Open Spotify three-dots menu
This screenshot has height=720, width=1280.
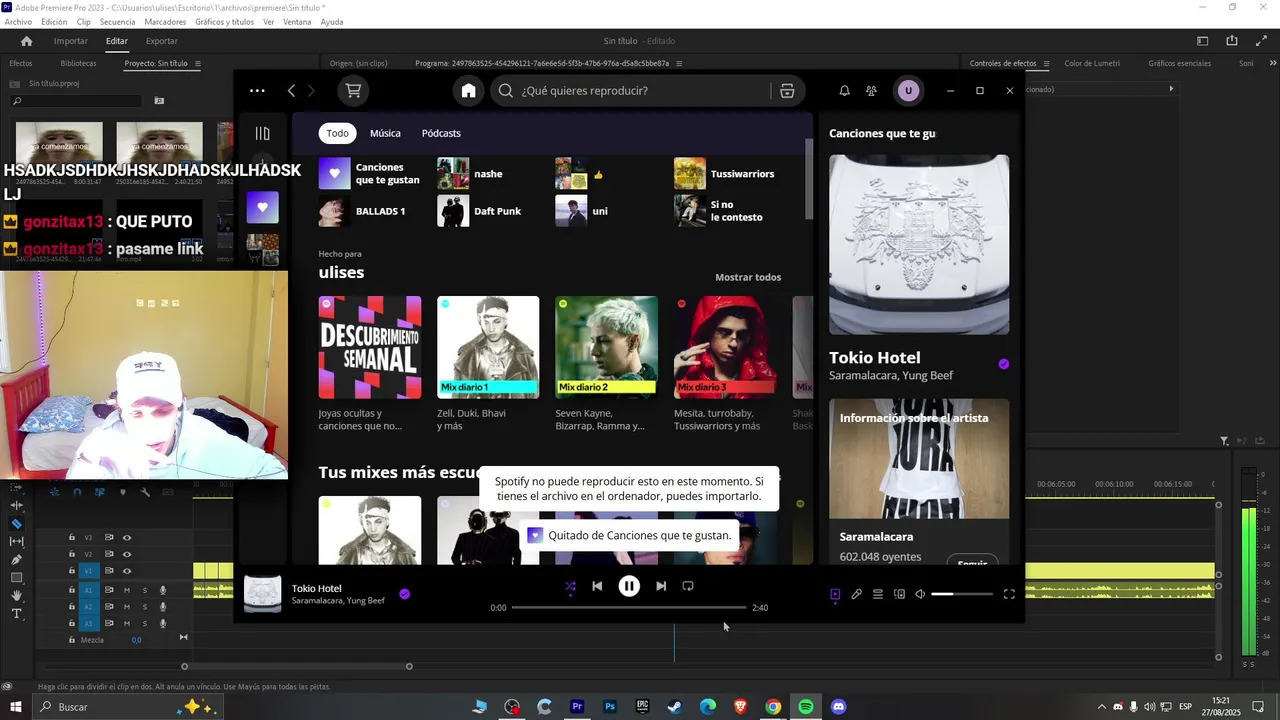pyautogui.click(x=257, y=90)
